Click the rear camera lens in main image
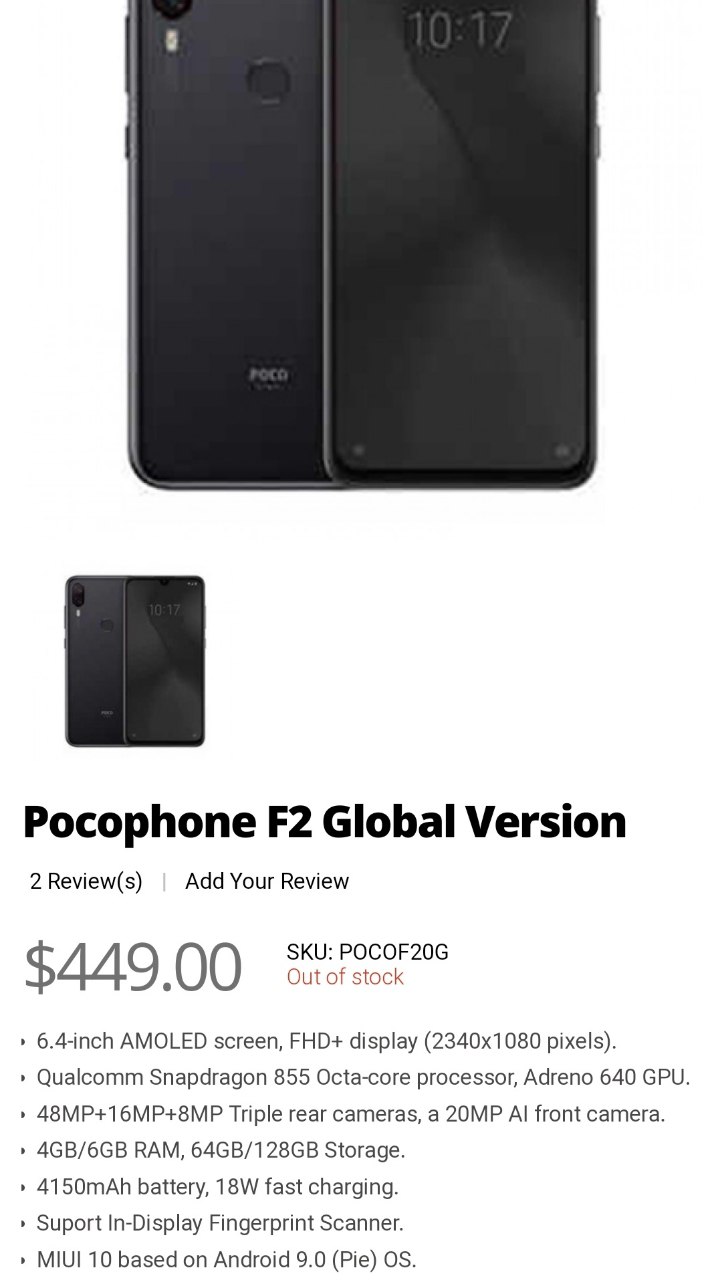Viewport: 722px width, 1280px height. pyautogui.click(x=172, y=9)
